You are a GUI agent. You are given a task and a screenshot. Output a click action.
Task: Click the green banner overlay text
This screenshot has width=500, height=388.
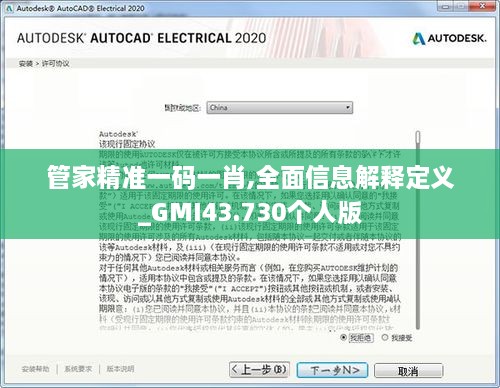(250, 194)
